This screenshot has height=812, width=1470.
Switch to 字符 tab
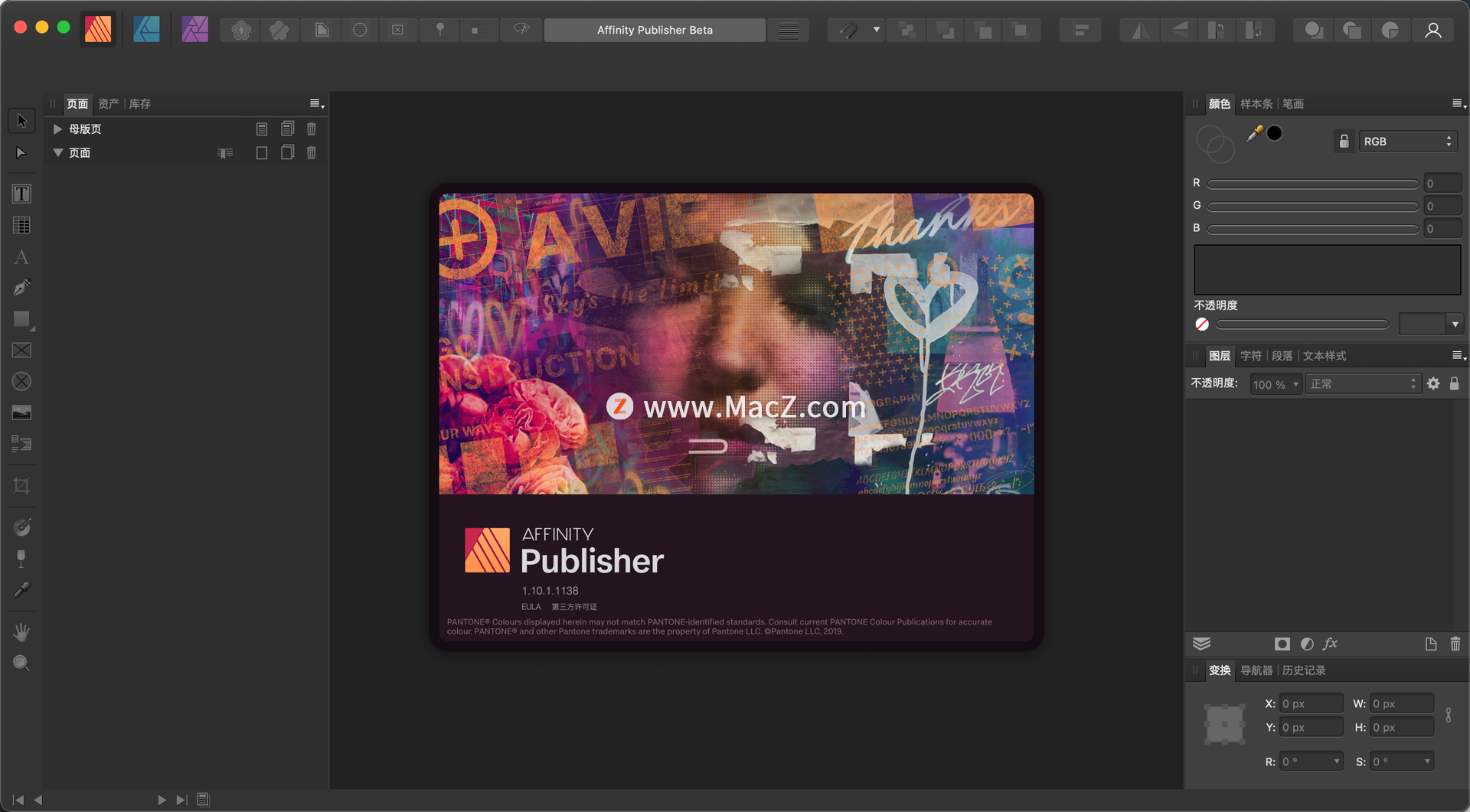point(1250,356)
